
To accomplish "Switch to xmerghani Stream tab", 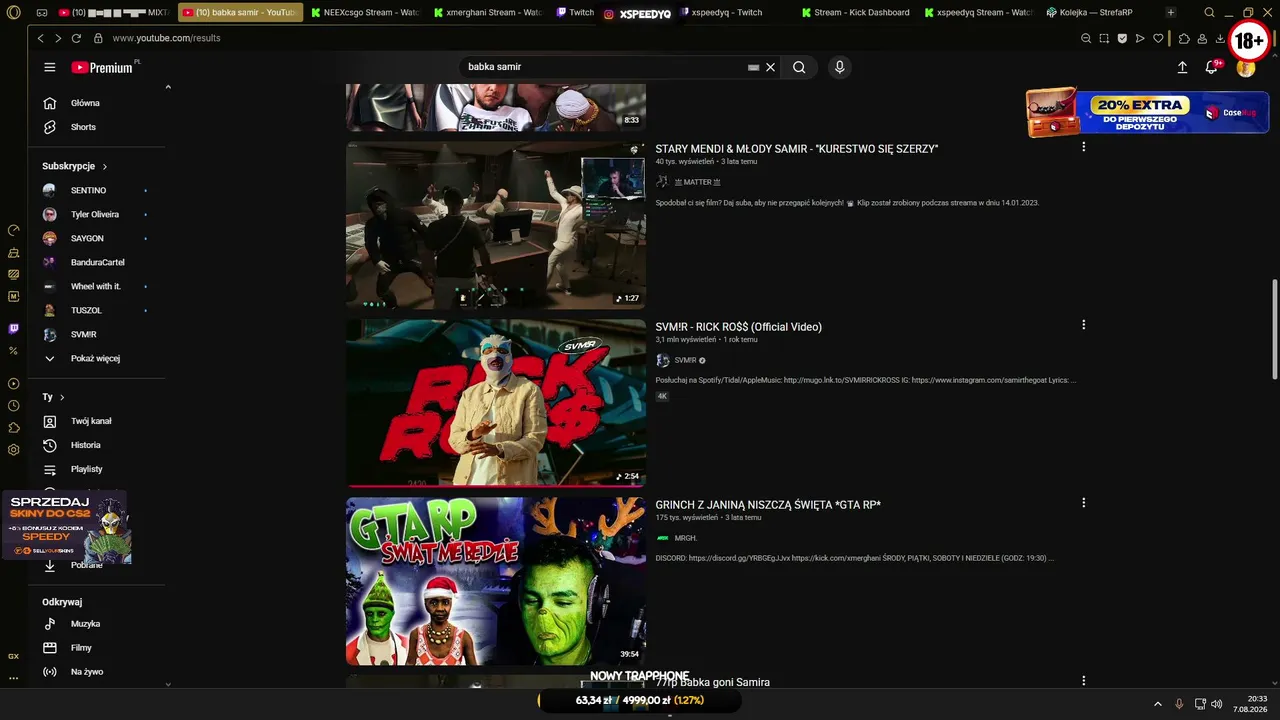I will [x=489, y=13].
